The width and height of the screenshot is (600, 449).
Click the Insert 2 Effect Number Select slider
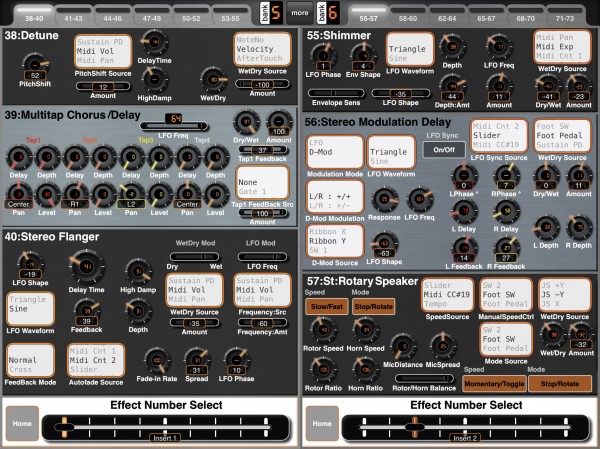pyautogui.click(x=466, y=427)
